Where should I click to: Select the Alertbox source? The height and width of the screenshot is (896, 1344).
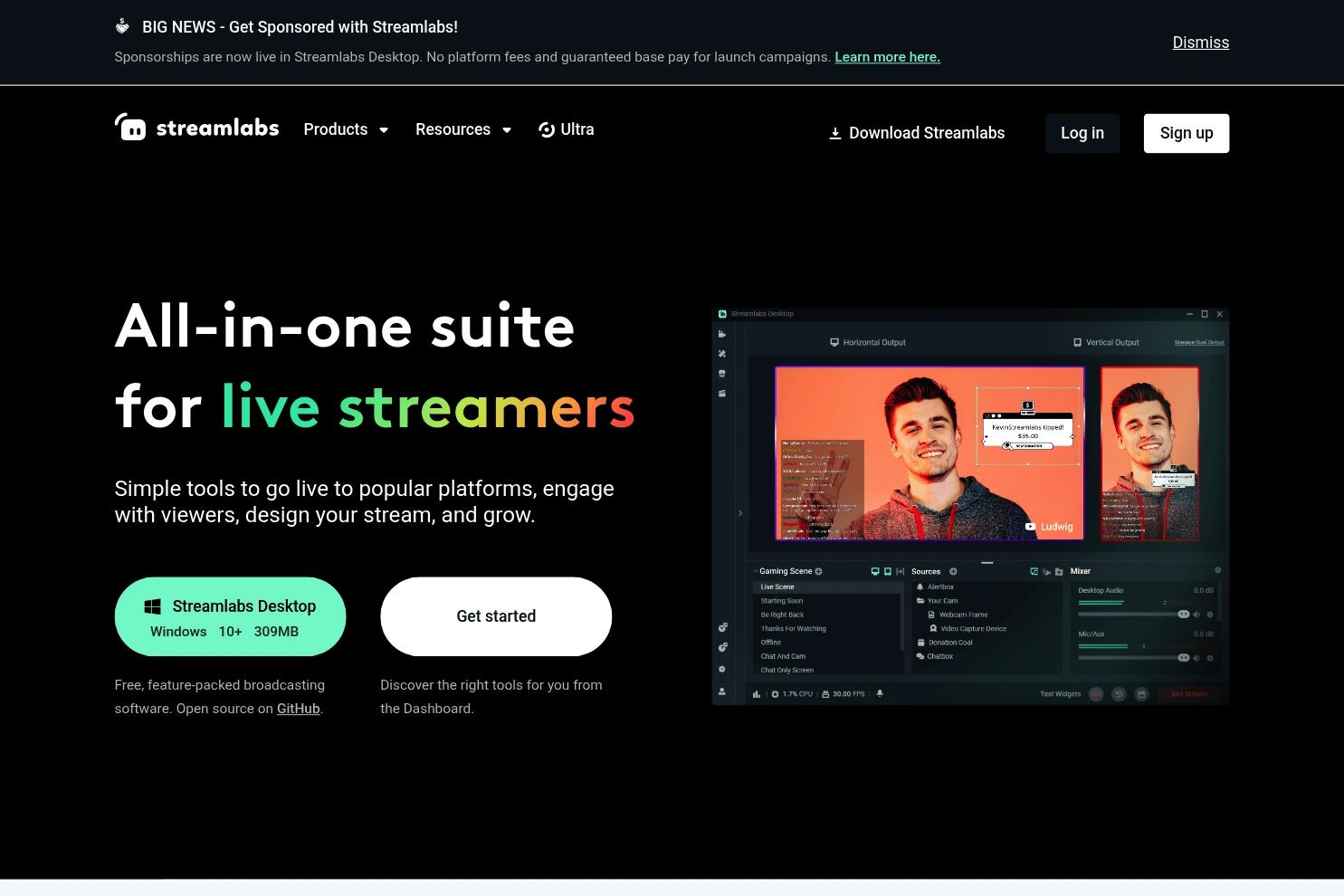[x=935, y=586]
